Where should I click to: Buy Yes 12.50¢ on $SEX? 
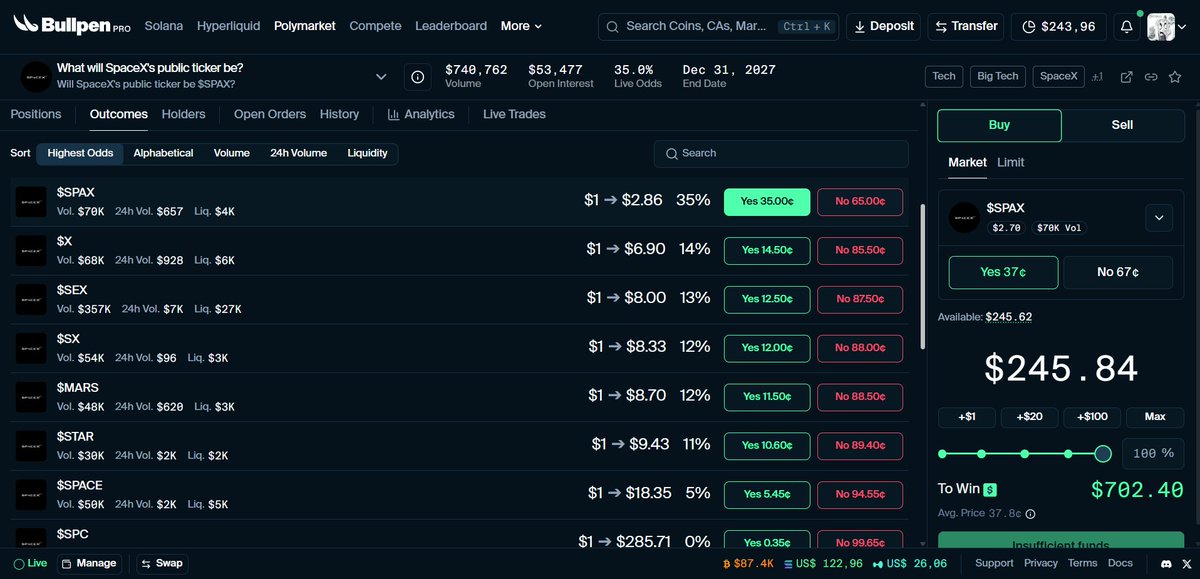pyautogui.click(x=767, y=298)
